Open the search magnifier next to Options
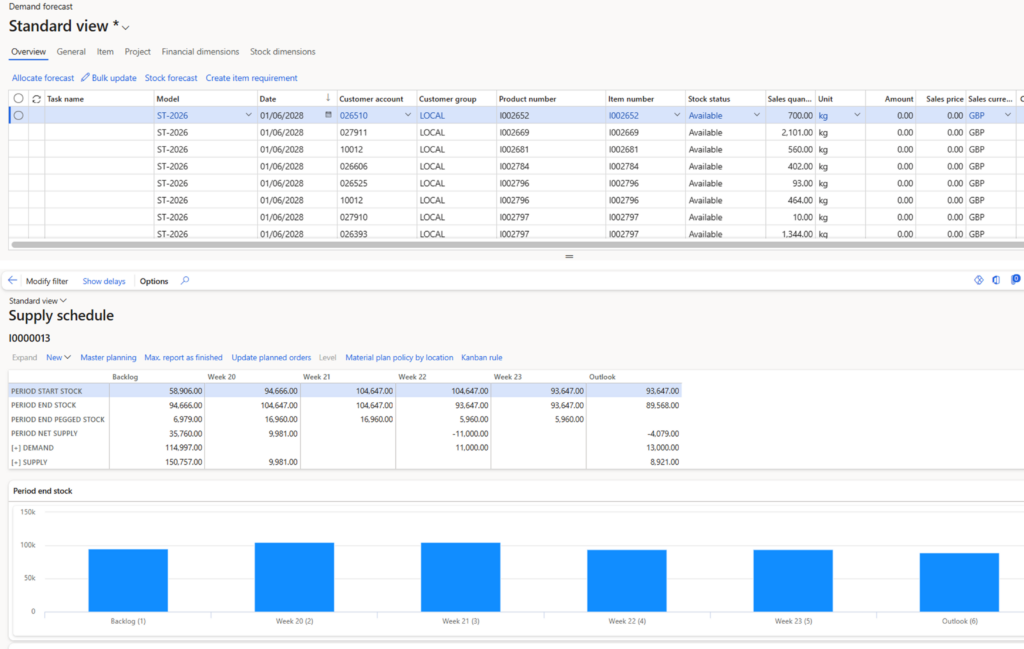1024x649 pixels. click(x=185, y=281)
